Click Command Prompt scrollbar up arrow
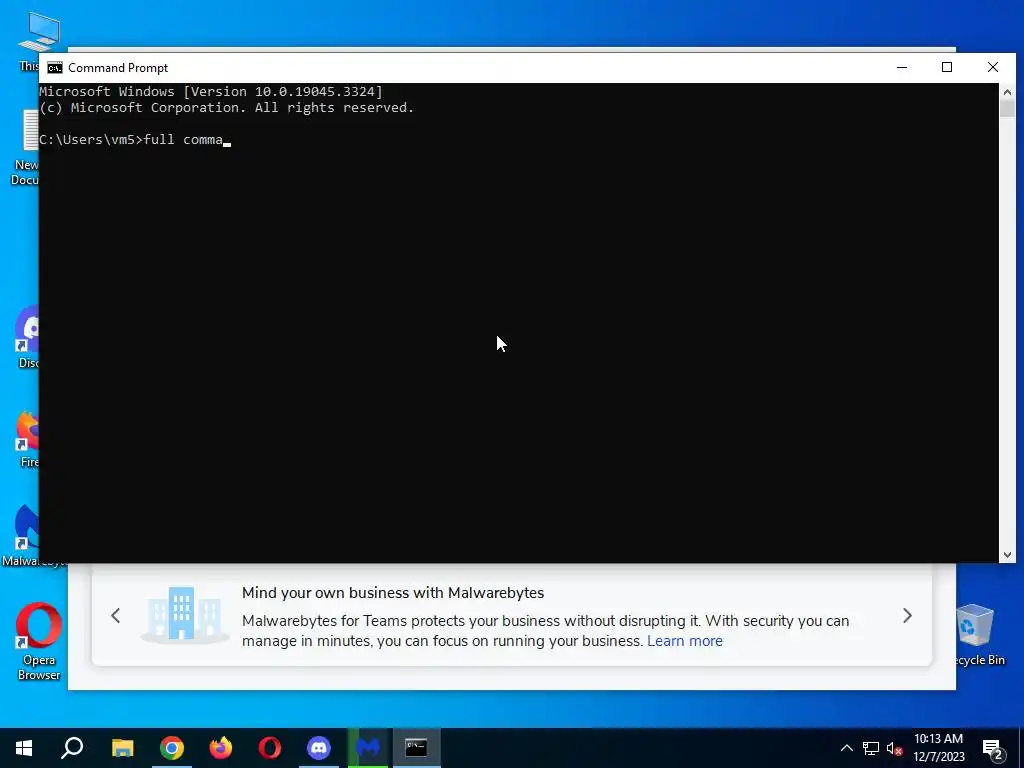The width and height of the screenshot is (1024, 768). 1007,92
